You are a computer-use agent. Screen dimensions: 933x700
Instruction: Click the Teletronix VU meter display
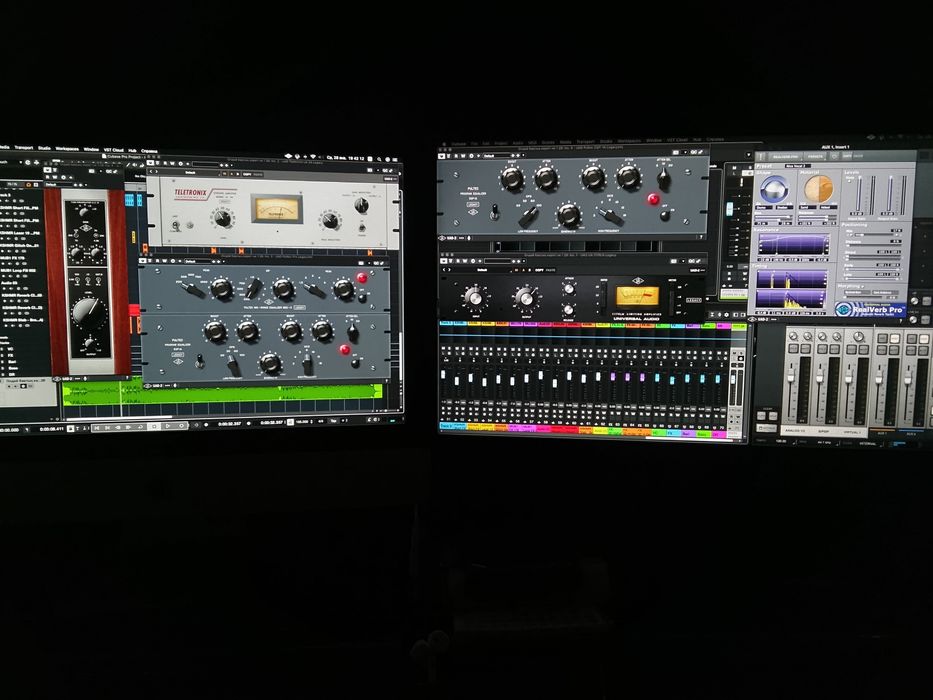tap(277, 209)
